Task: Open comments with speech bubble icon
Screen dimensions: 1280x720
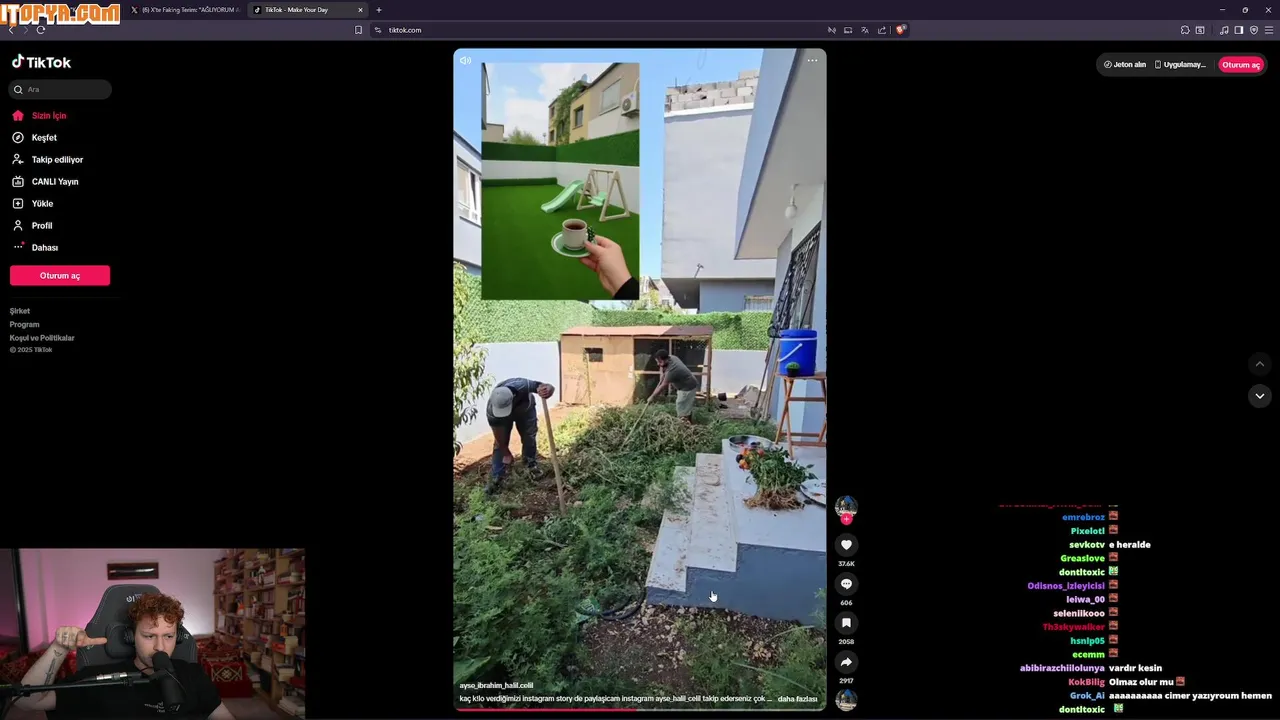Action: 846,584
